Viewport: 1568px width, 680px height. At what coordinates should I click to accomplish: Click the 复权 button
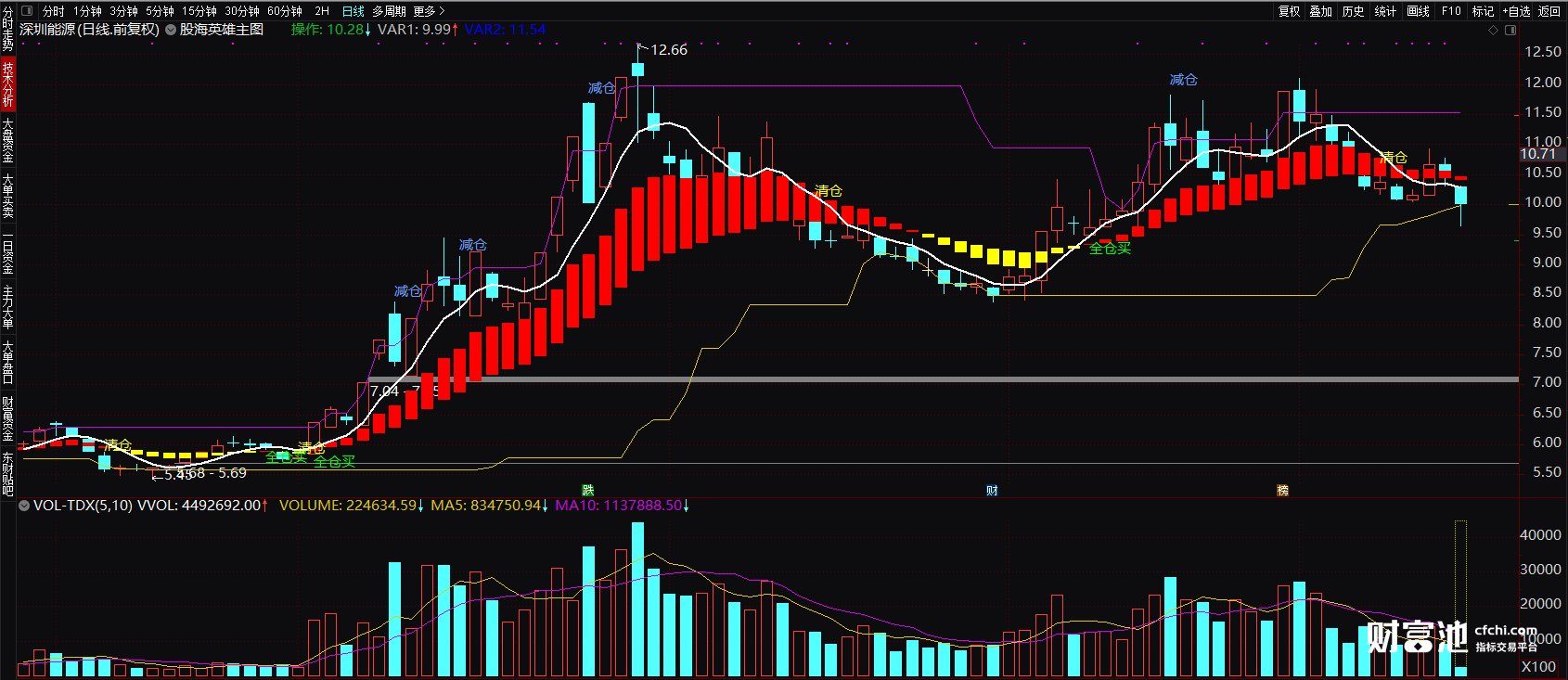pos(1290,11)
